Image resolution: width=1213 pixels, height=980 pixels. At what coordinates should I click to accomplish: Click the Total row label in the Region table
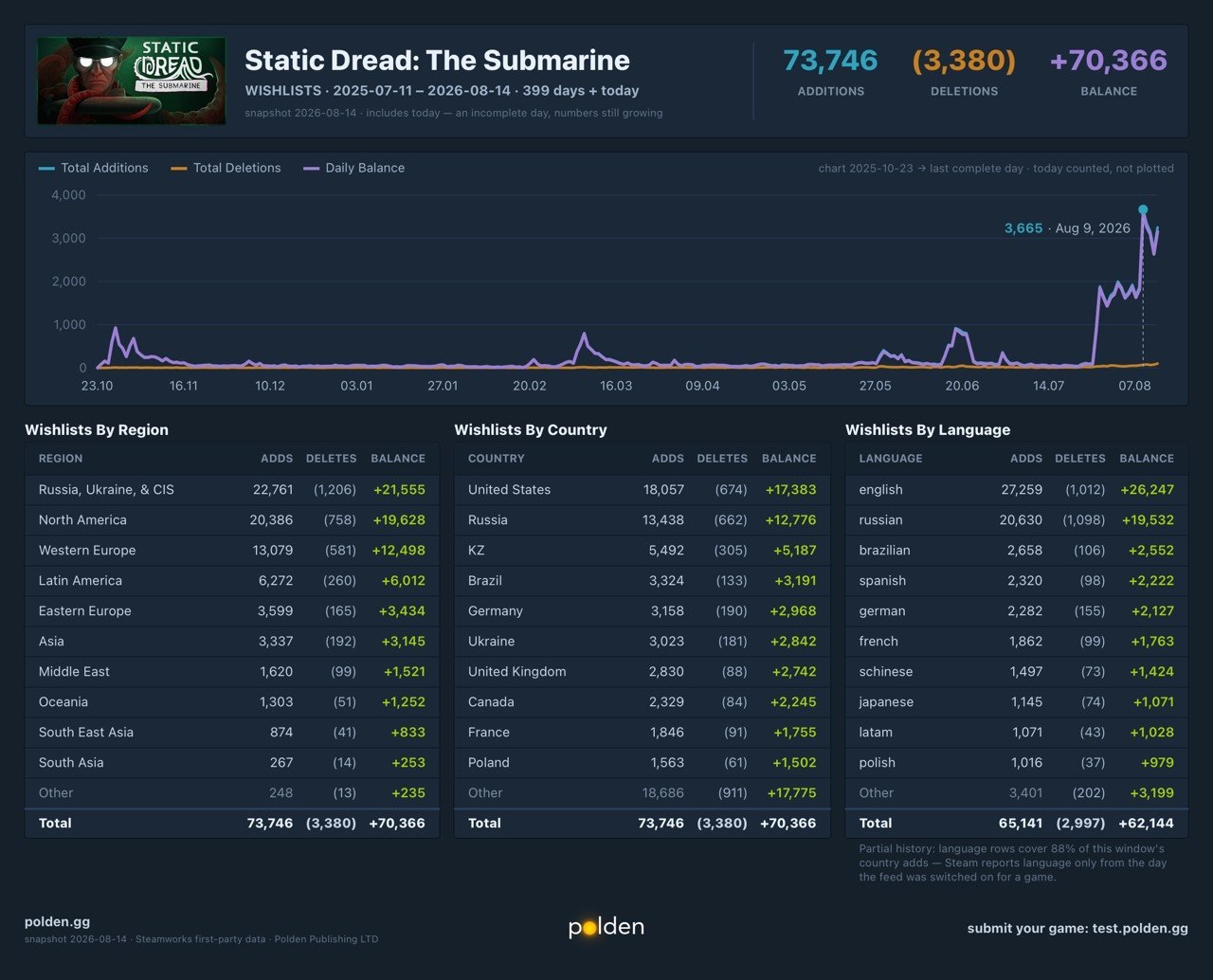point(55,824)
